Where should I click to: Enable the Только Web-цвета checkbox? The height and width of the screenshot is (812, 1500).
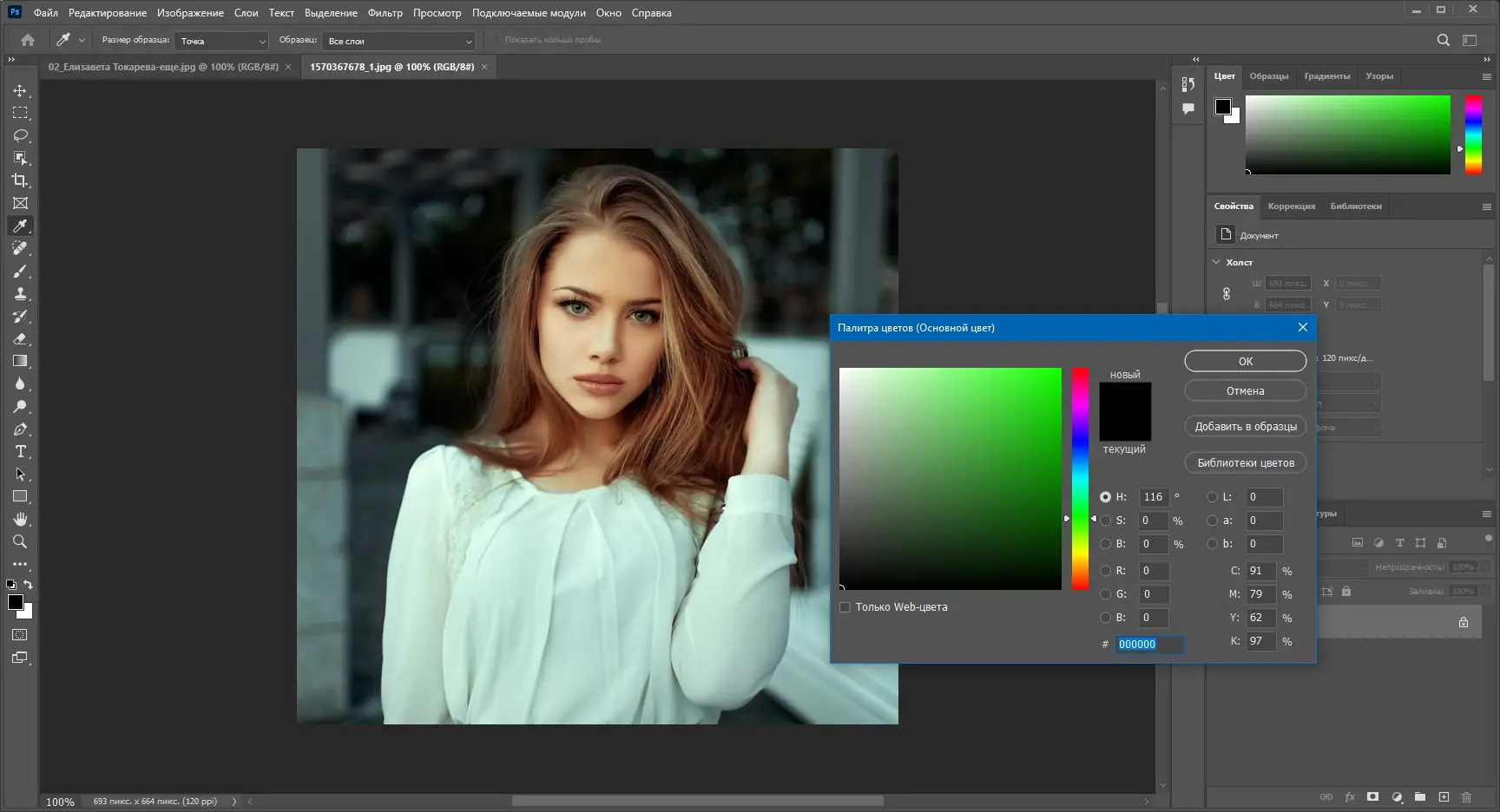845,607
